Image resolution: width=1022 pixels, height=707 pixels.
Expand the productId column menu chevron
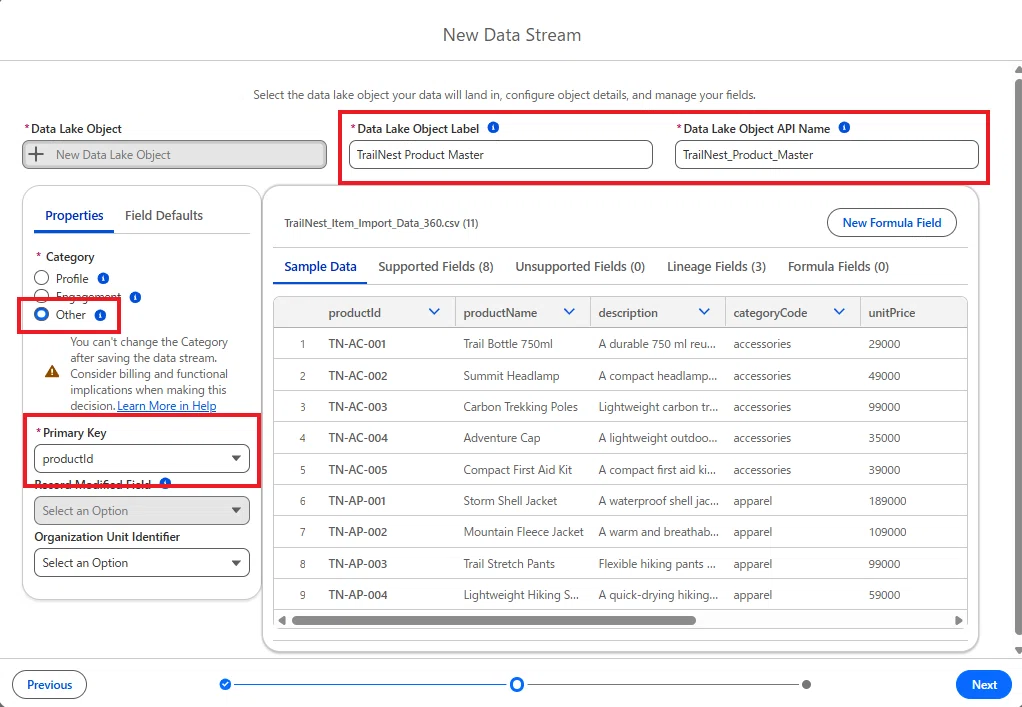(434, 312)
